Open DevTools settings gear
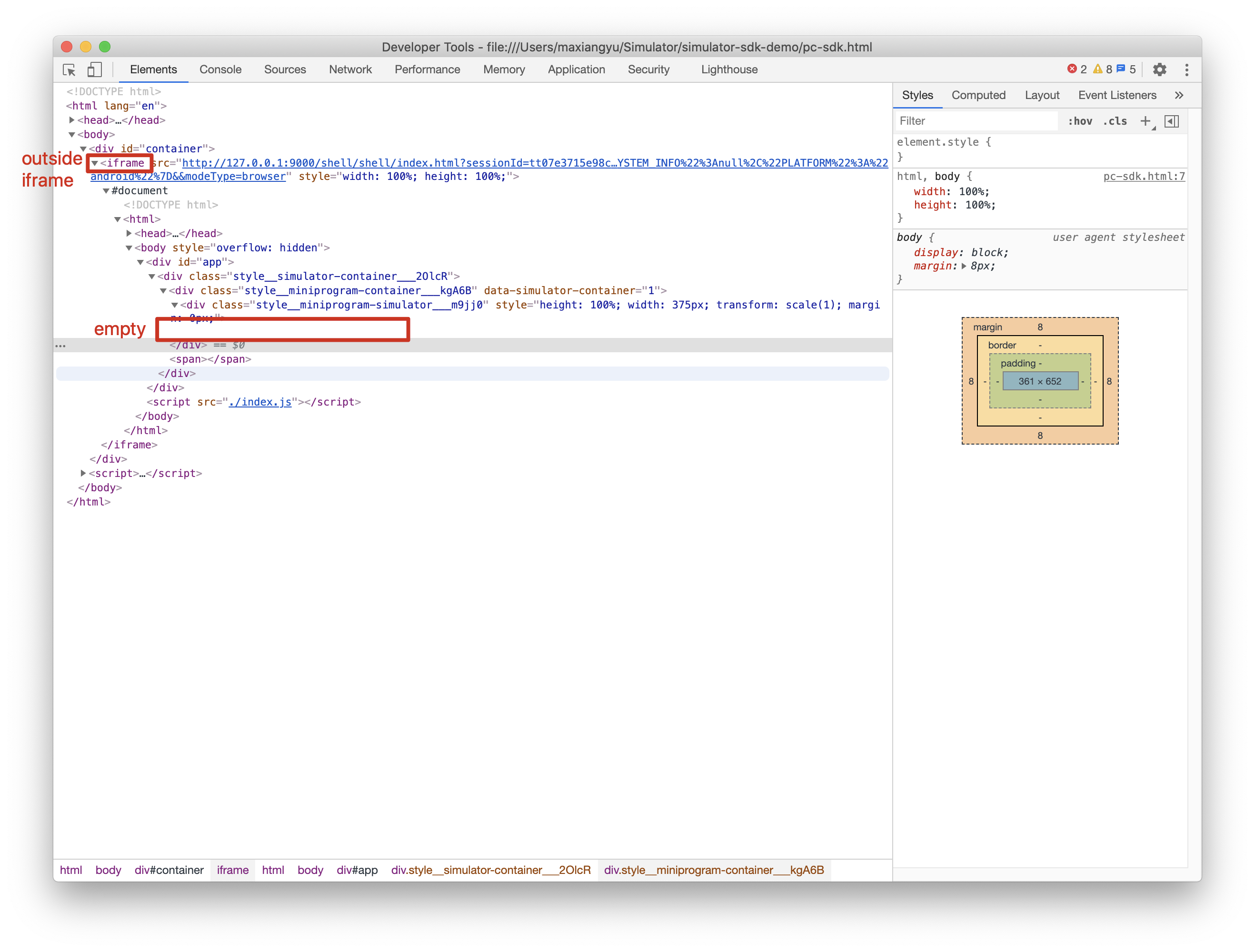 pos(1159,70)
